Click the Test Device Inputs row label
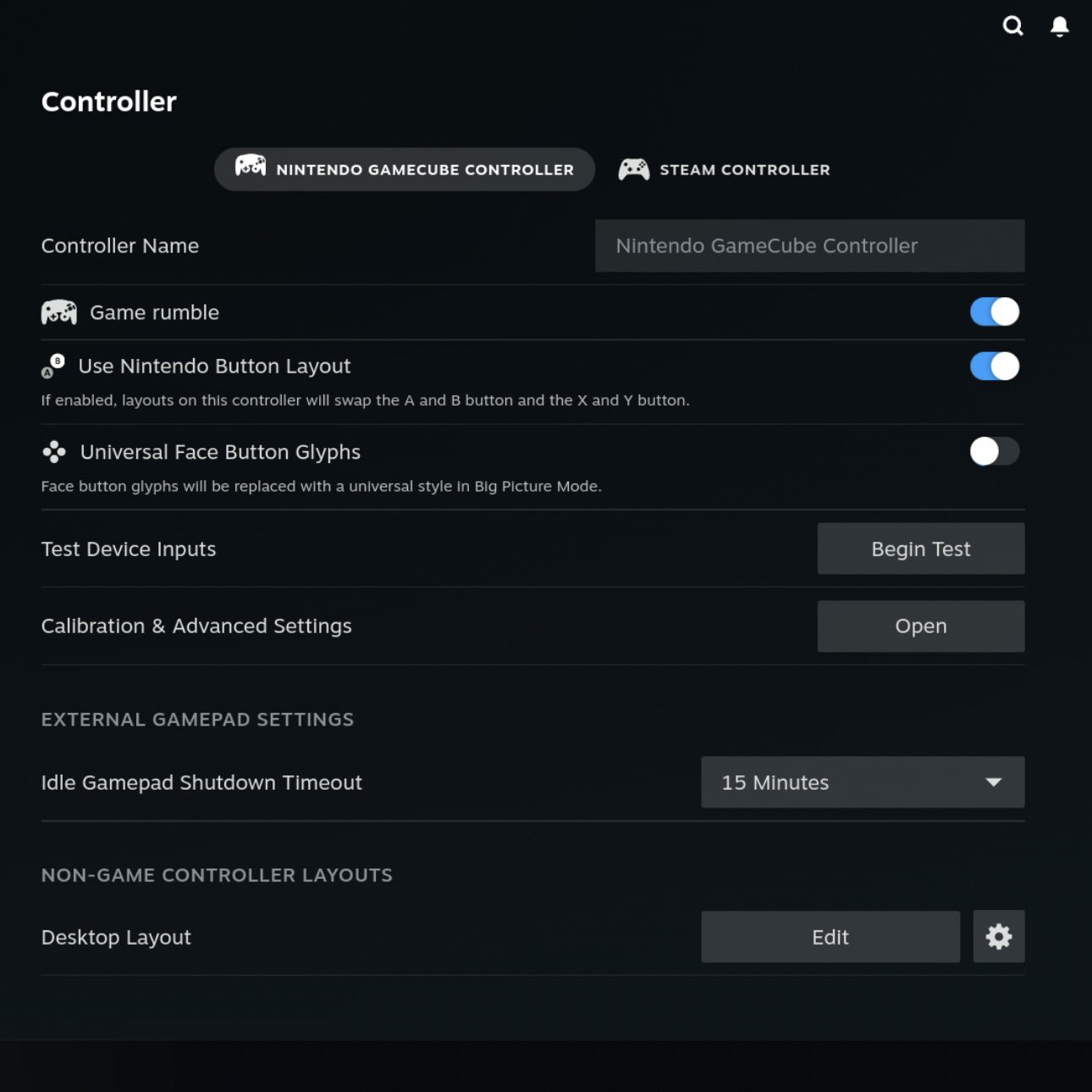 point(129,549)
